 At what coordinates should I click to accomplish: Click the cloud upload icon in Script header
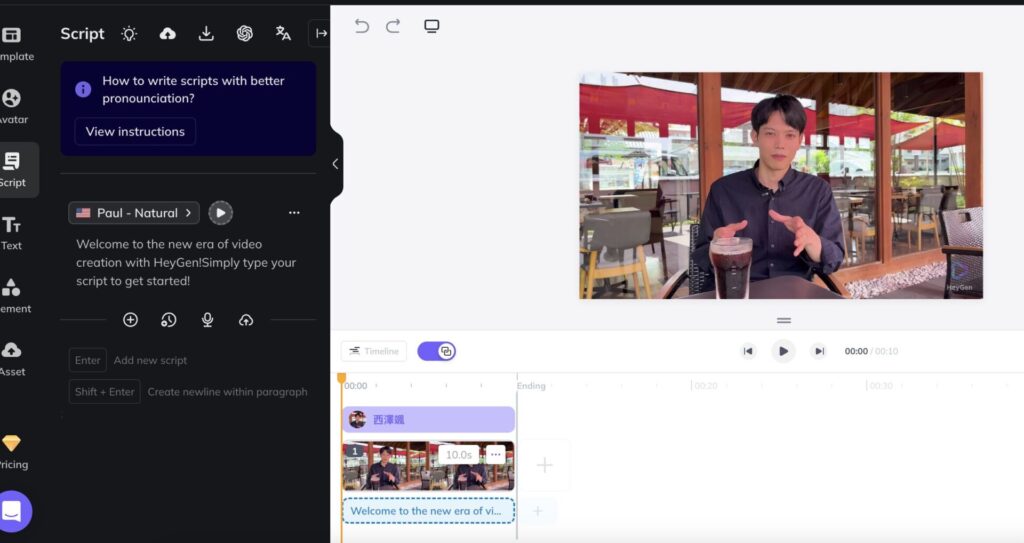168,33
